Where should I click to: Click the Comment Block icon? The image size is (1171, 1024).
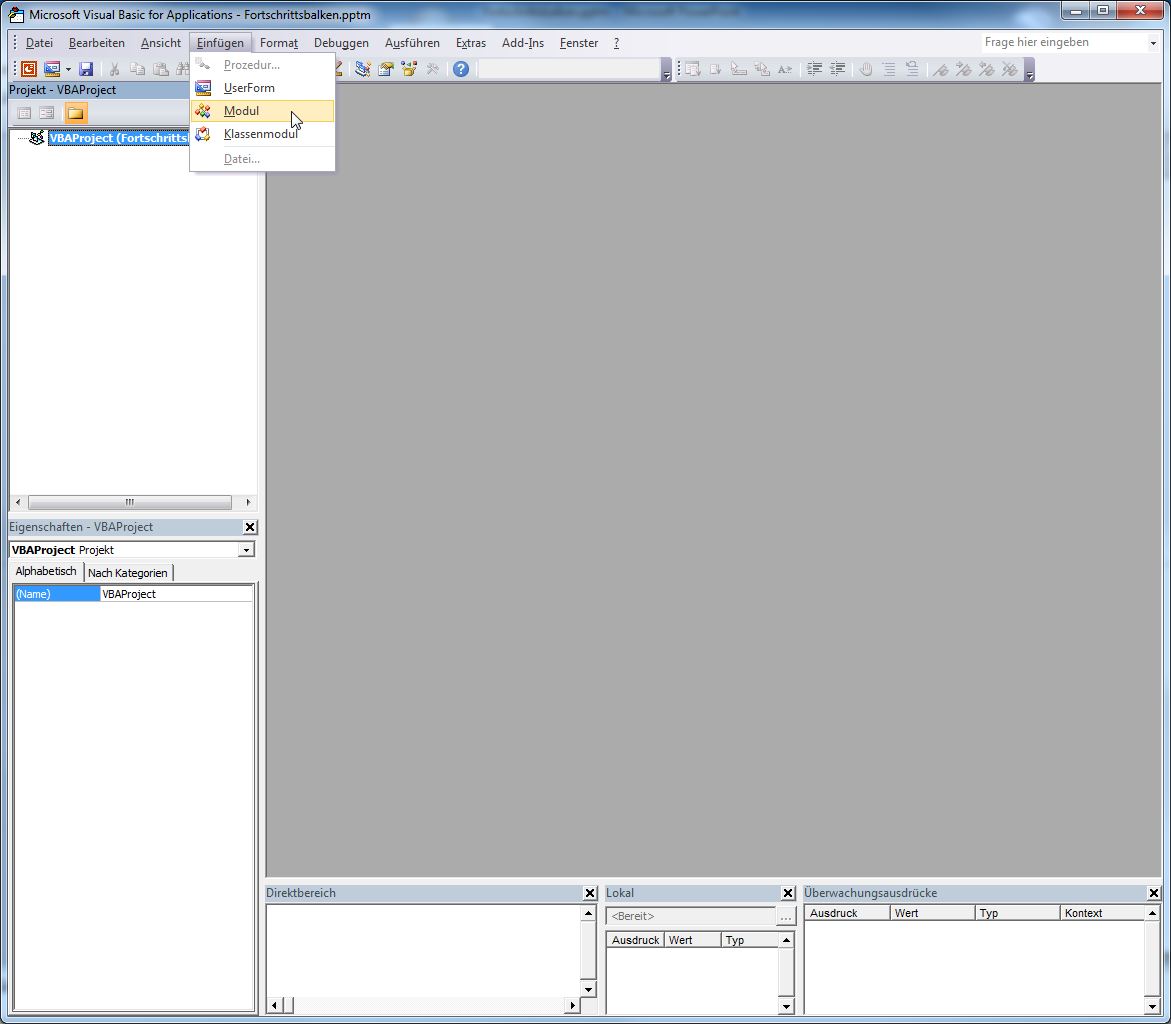(889, 69)
